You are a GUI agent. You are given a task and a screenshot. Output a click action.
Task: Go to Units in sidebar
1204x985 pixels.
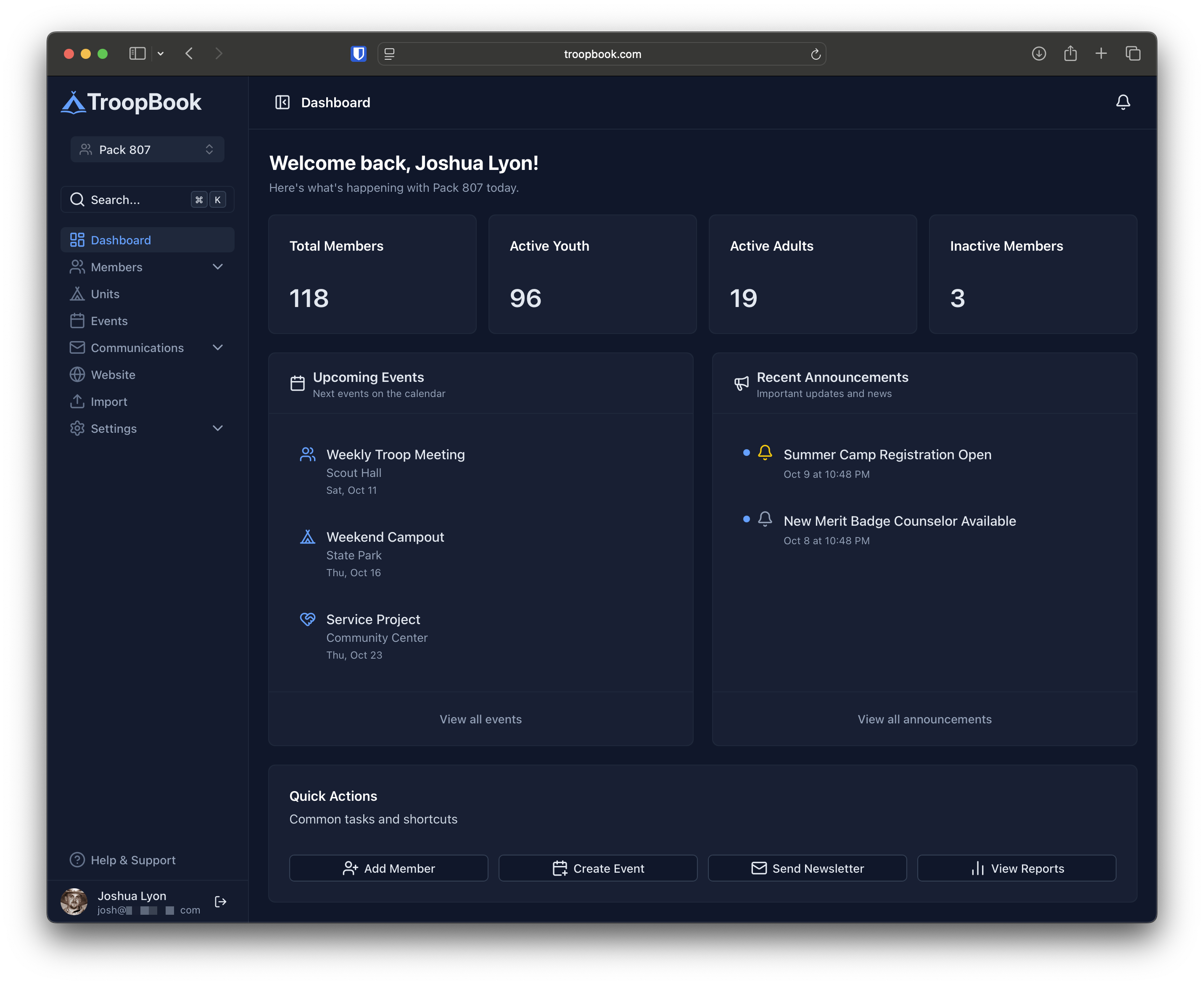click(105, 294)
